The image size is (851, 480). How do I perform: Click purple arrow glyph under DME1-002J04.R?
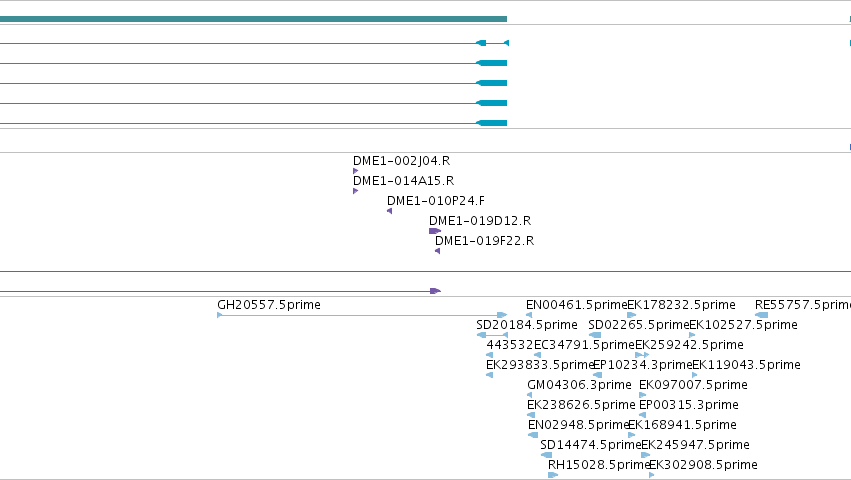355,171
